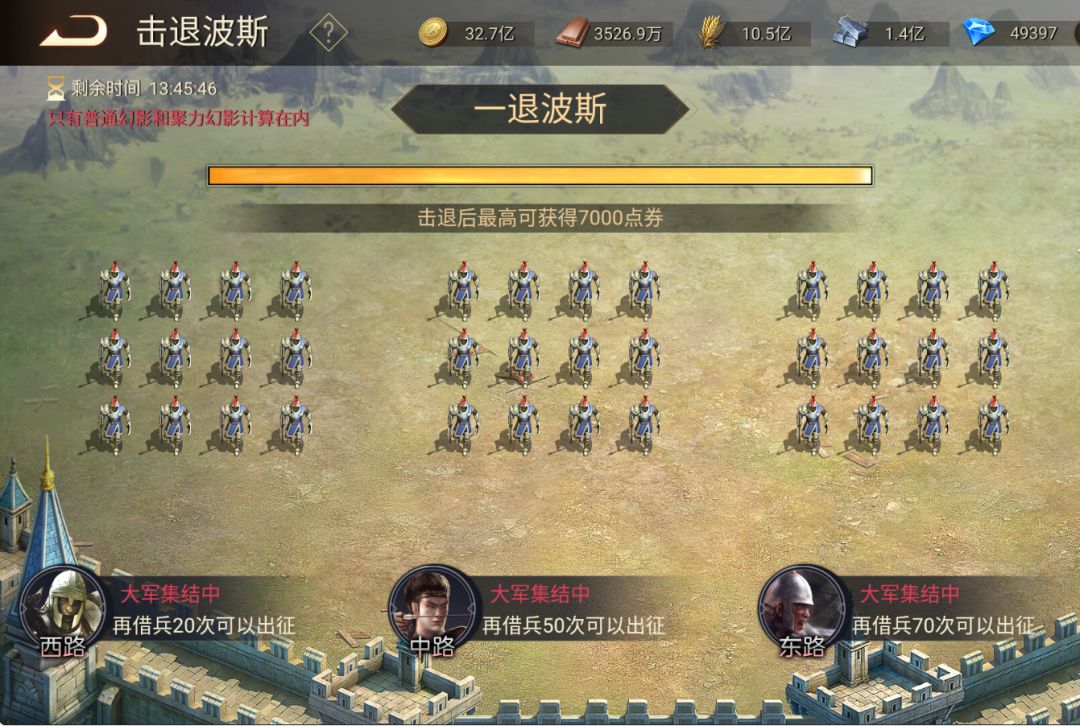Click 再借兵20次可以出征 text for west route

(204, 625)
